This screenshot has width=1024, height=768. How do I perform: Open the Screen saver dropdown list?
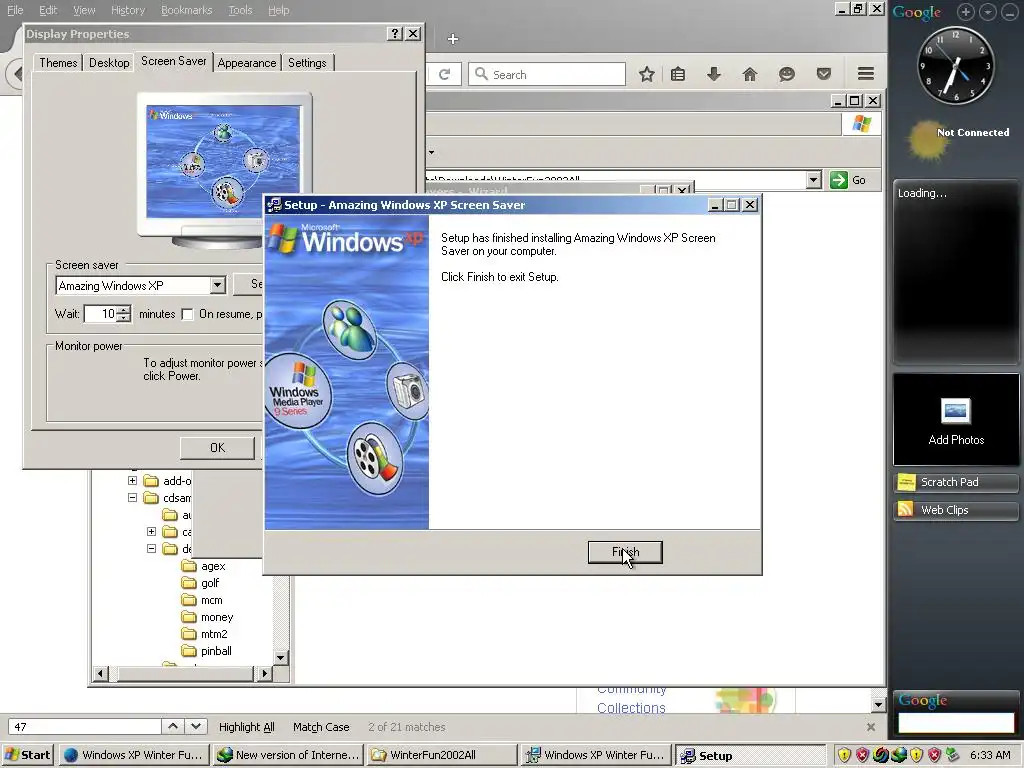click(217, 285)
